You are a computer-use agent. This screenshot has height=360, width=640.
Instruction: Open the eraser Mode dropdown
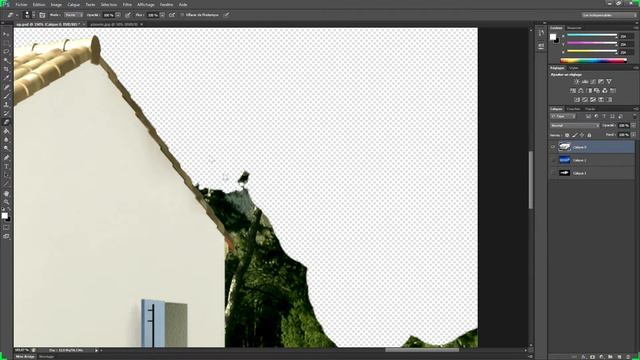point(73,15)
